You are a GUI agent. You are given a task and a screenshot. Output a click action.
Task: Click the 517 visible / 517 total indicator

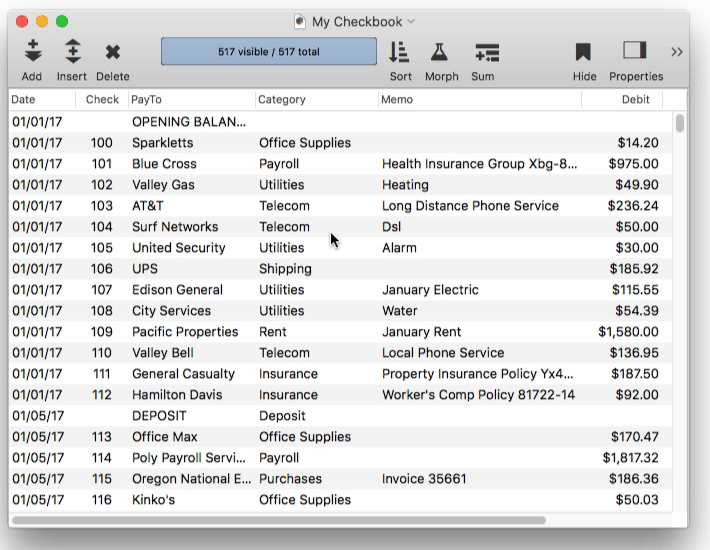click(x=269, y=51)
